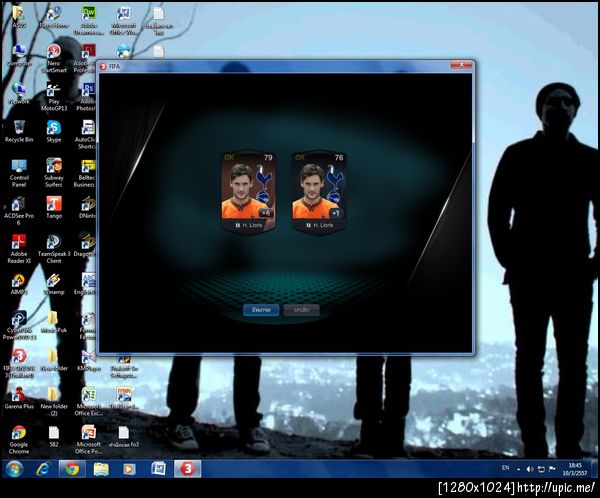Switch to Chrome in the taskbar
Image resolution: width=600 pixels, height=498 pixels.
[x=72, y=469]
